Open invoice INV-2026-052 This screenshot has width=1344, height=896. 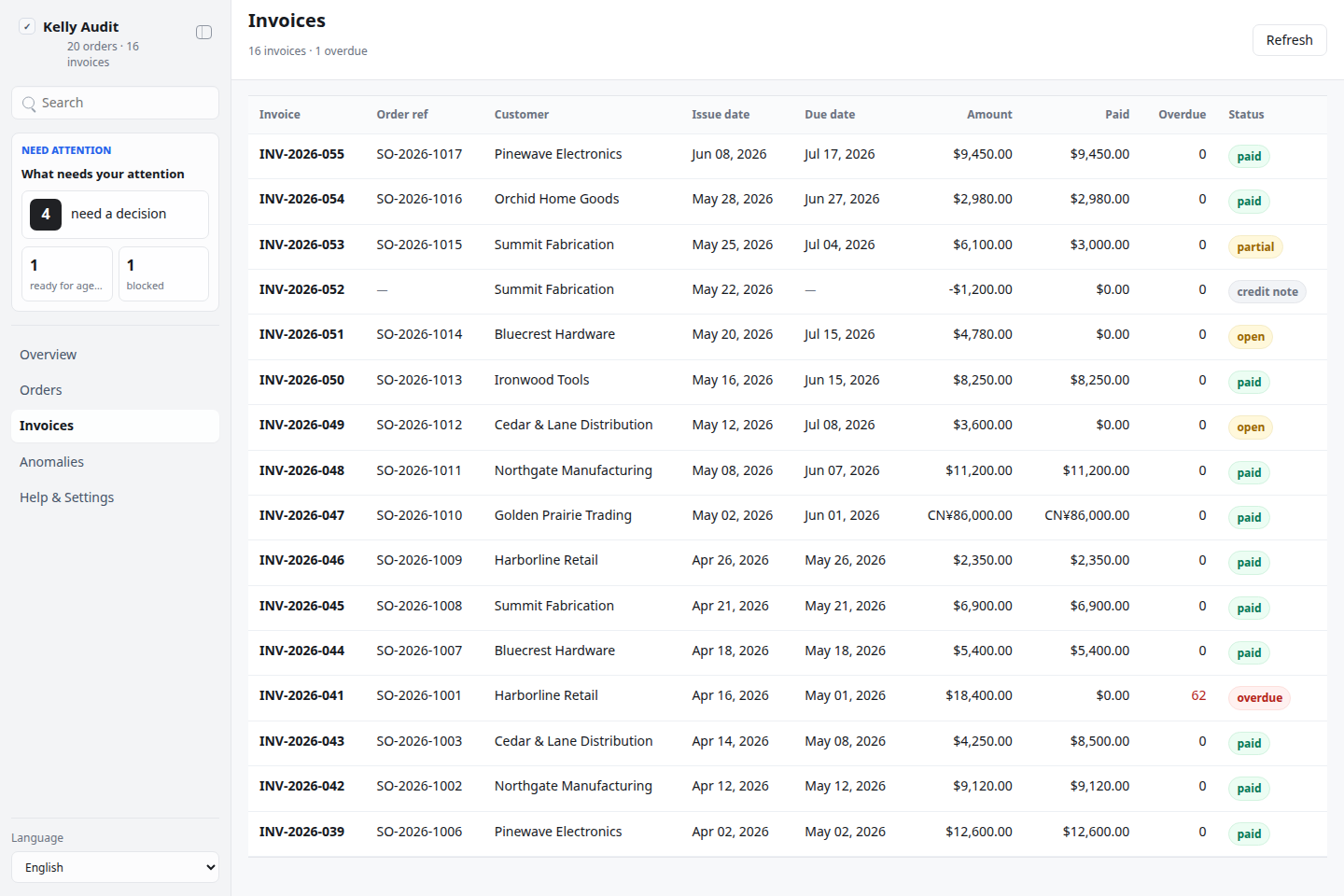(x=301, y=289)
